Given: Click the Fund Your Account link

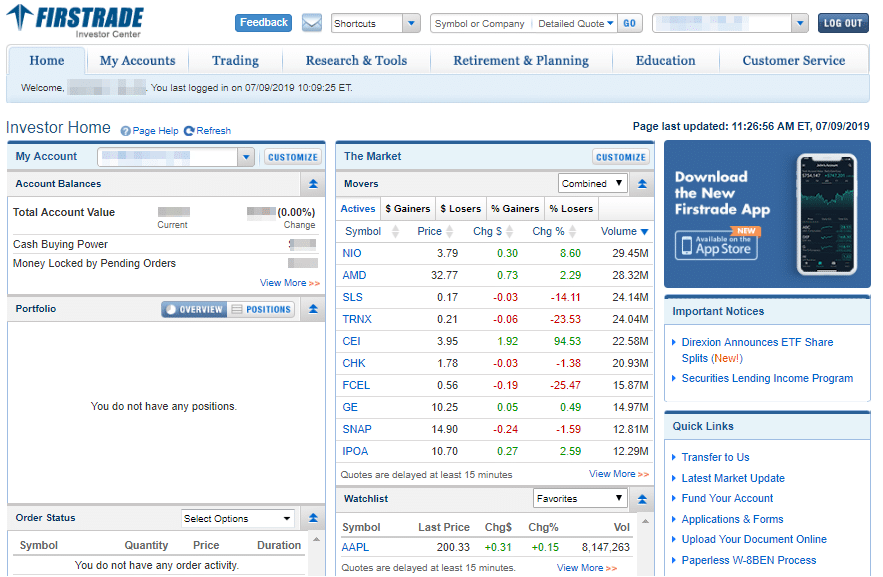Looking at the screenshot, I should [727, 498].
